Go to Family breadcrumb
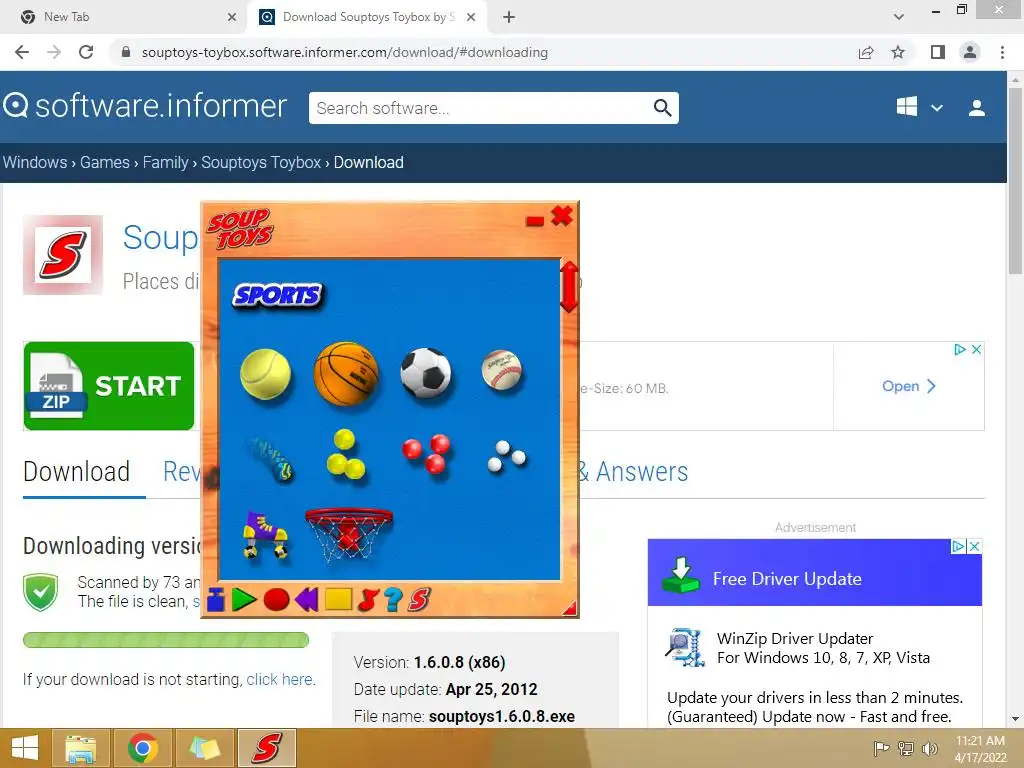Screen dimensions: 1024x768 coord(165,162)
